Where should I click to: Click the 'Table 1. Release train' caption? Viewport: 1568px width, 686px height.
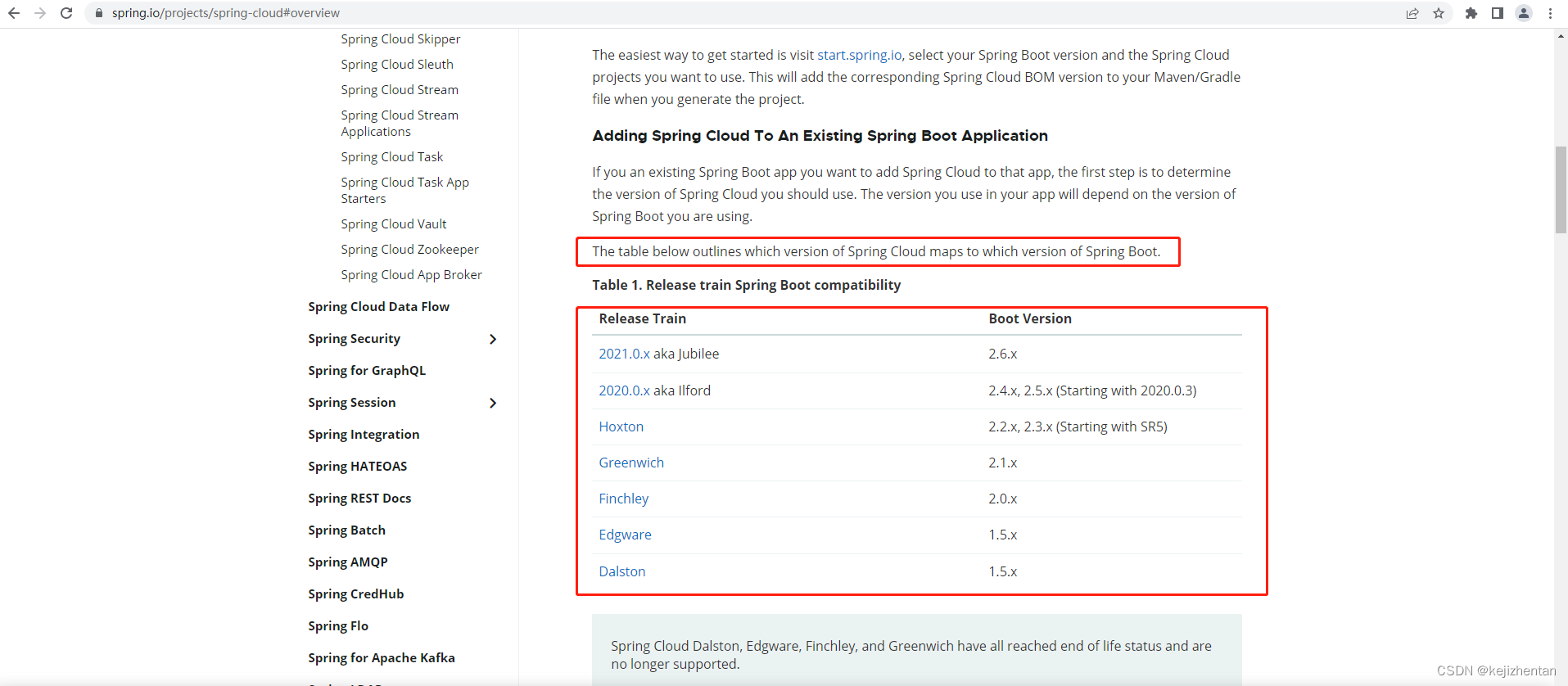[747, 285]
